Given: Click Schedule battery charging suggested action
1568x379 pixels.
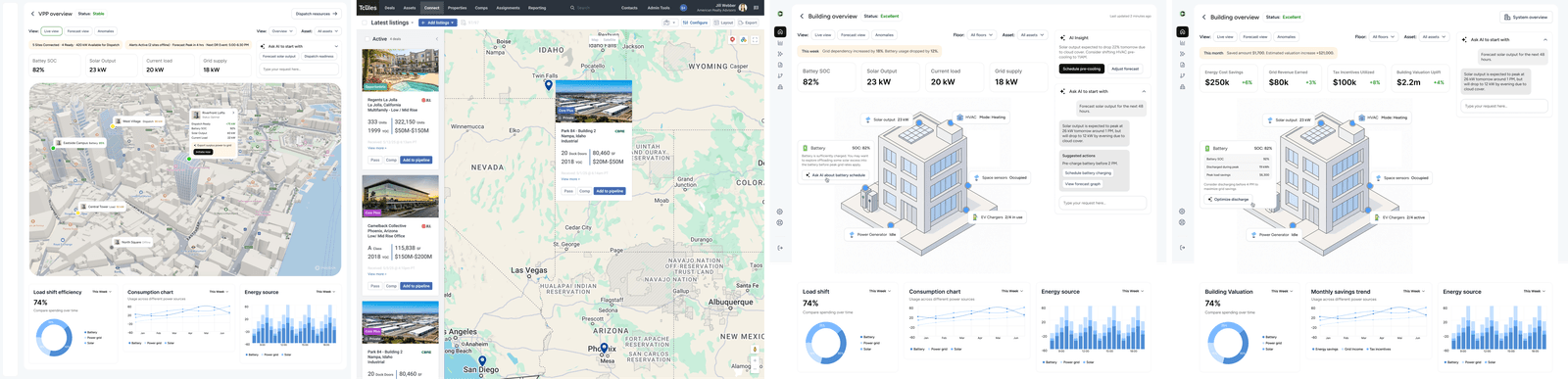Looking at the screenshot, I should (x=1088, y=172).
